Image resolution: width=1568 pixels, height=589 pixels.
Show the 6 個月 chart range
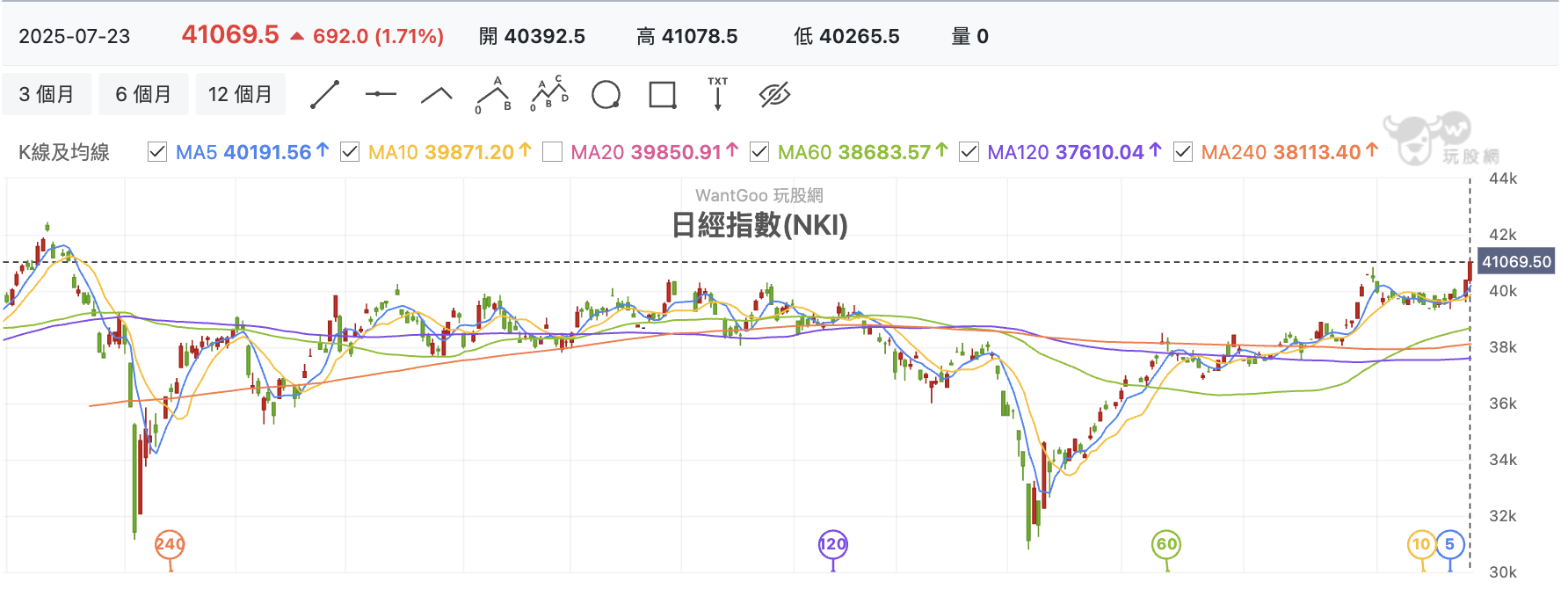pyautogui.click(x=143, y=94)
